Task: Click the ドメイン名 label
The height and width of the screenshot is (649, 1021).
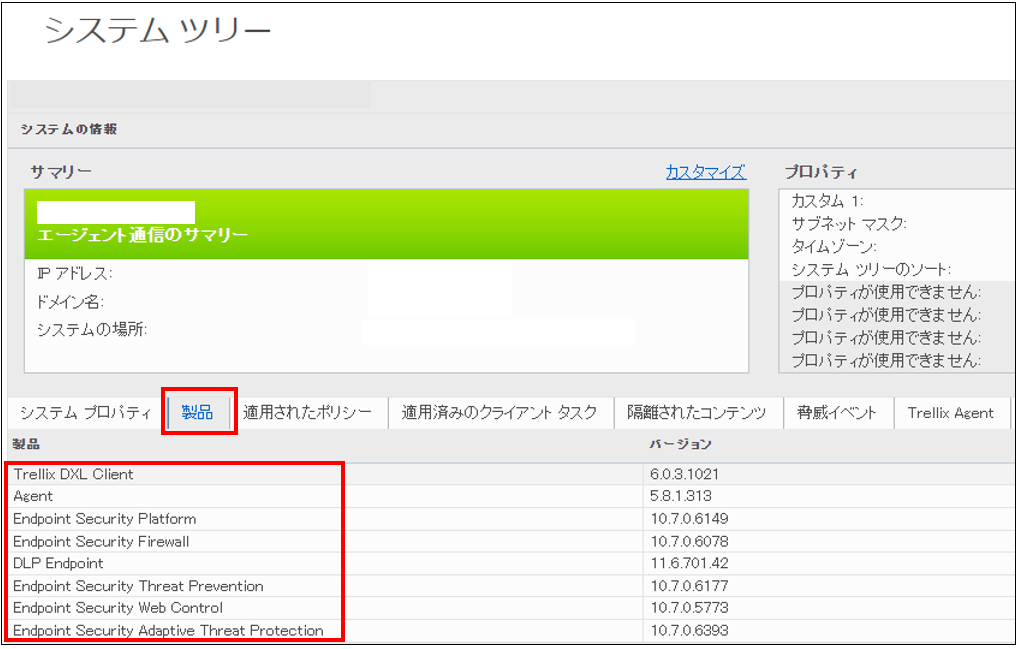Action: [x=70, y=302]
